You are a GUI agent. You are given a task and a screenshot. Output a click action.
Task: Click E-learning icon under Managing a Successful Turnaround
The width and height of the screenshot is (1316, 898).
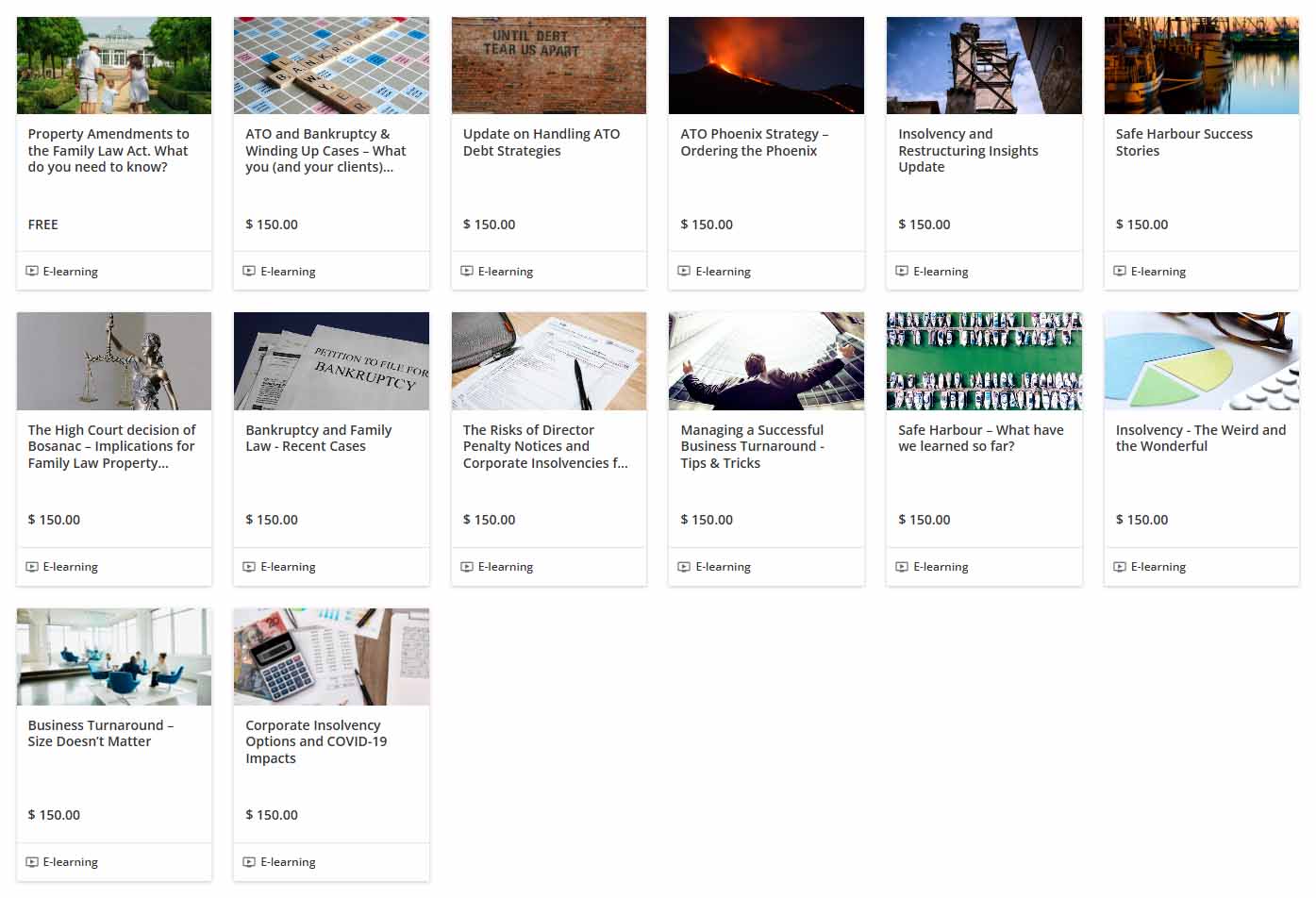click(x=685, y=567)
